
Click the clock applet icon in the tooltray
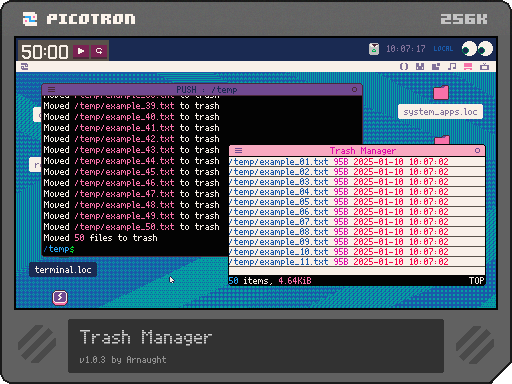point(374,49)
